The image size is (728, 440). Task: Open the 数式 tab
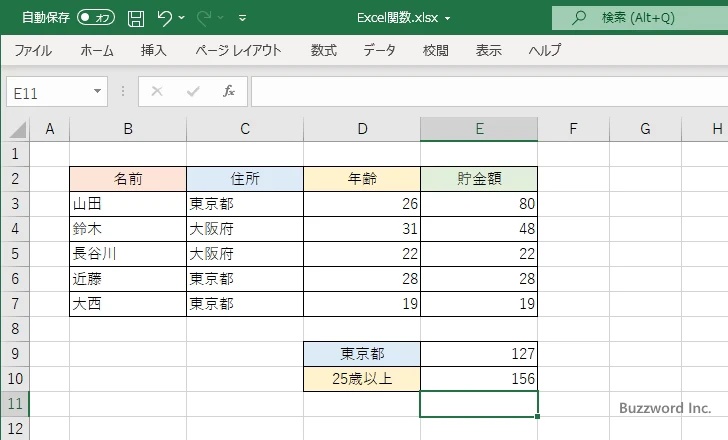pos(324,50)
